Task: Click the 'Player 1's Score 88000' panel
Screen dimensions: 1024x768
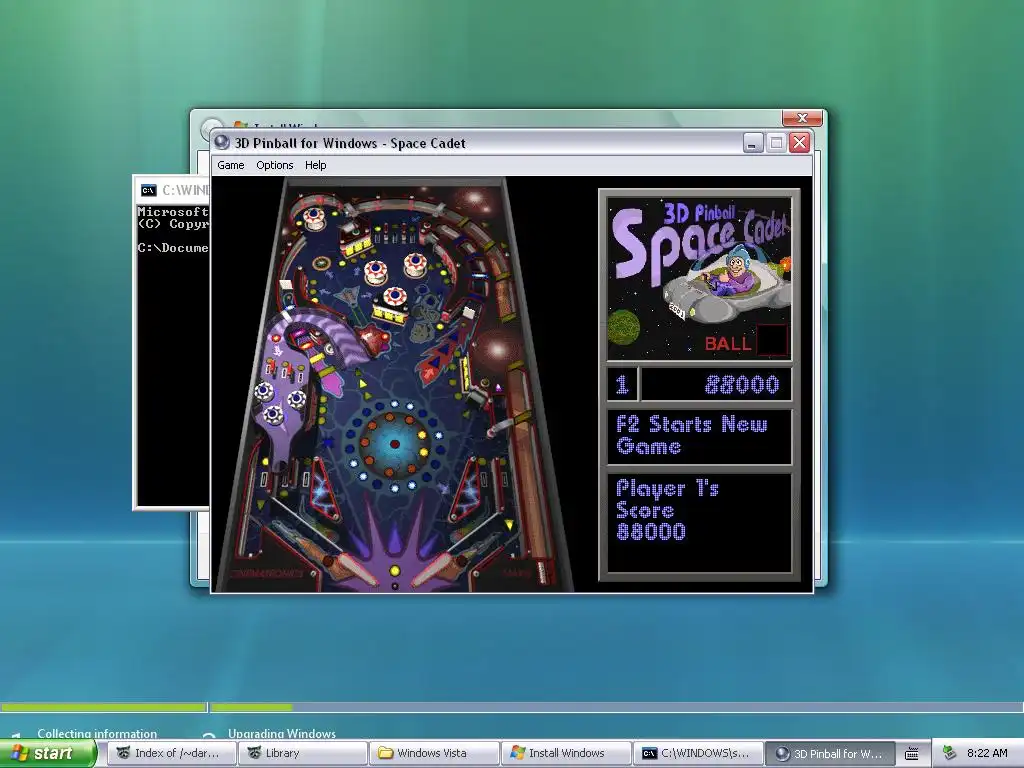Action: [x=699, y=522]
